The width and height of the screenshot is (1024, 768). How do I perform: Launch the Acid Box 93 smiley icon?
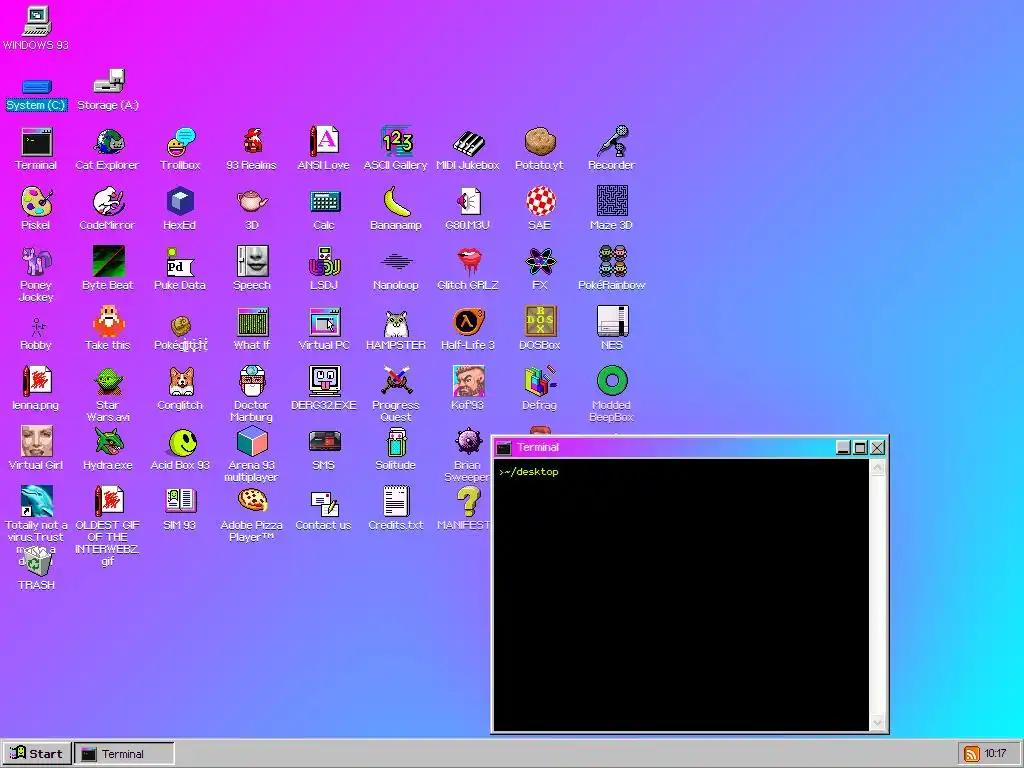coord(180,442)
